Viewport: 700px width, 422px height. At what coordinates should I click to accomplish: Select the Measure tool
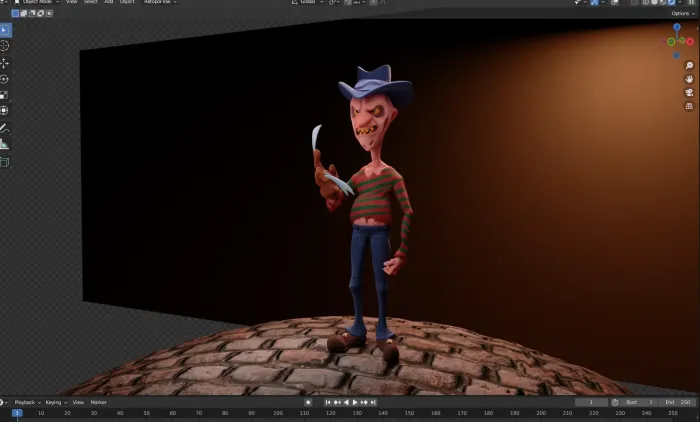[4, 144]
